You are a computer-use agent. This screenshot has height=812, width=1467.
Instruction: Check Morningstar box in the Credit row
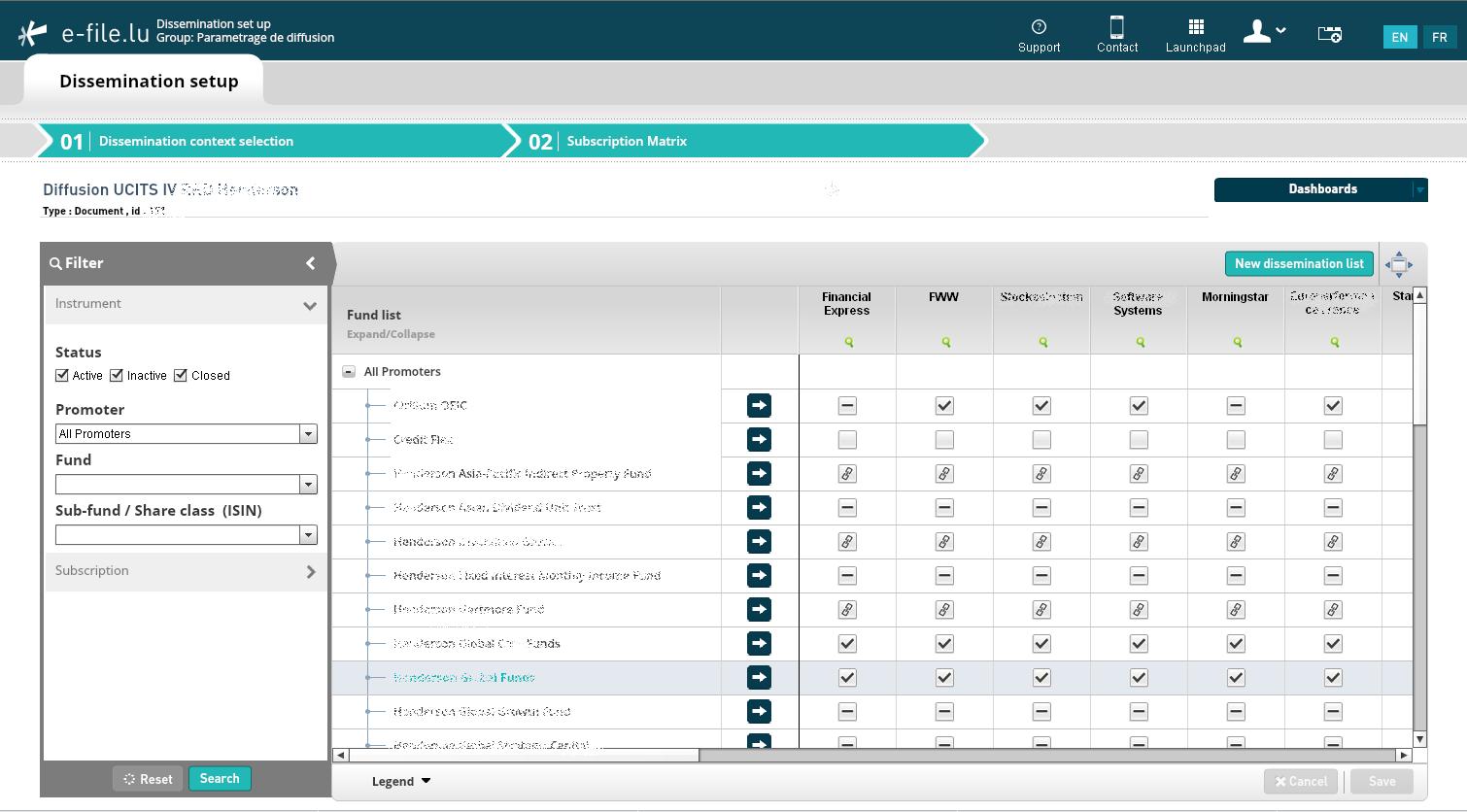(1236, 440)
